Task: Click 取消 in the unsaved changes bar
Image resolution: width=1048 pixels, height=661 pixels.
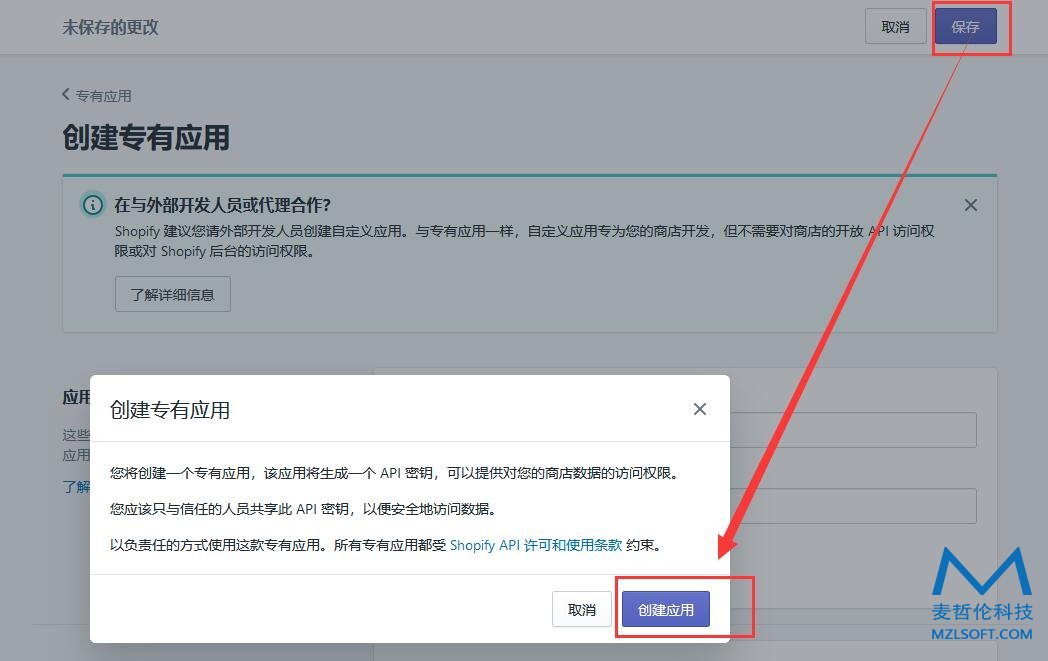Action: pos(895,27)
